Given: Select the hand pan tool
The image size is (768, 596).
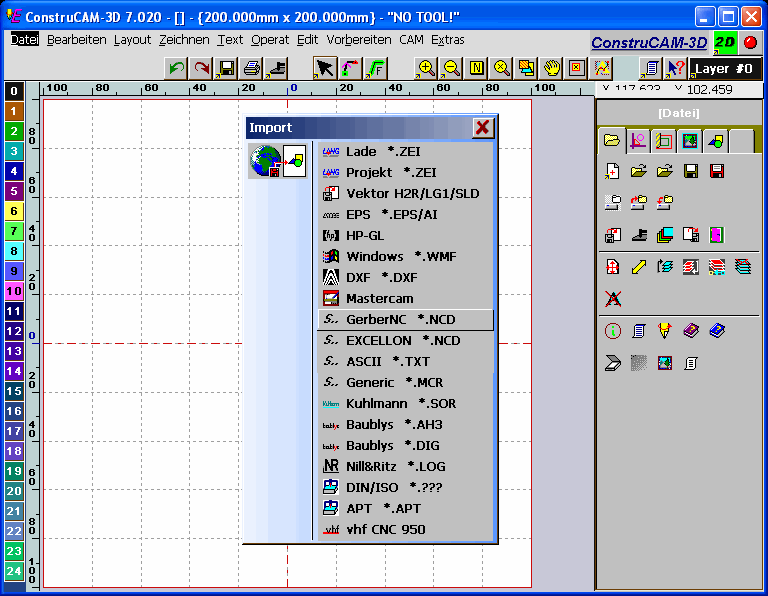Looking at the screenshot, I should point(551,68).
